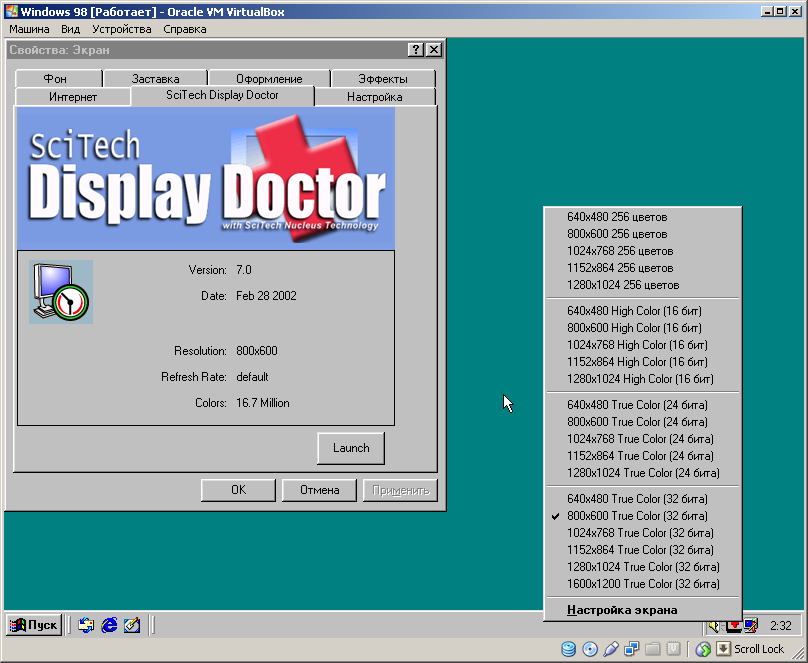Launch Internet Explorer from quick launch
This screenshot has width=808, height=663.
tap(109, 625)
